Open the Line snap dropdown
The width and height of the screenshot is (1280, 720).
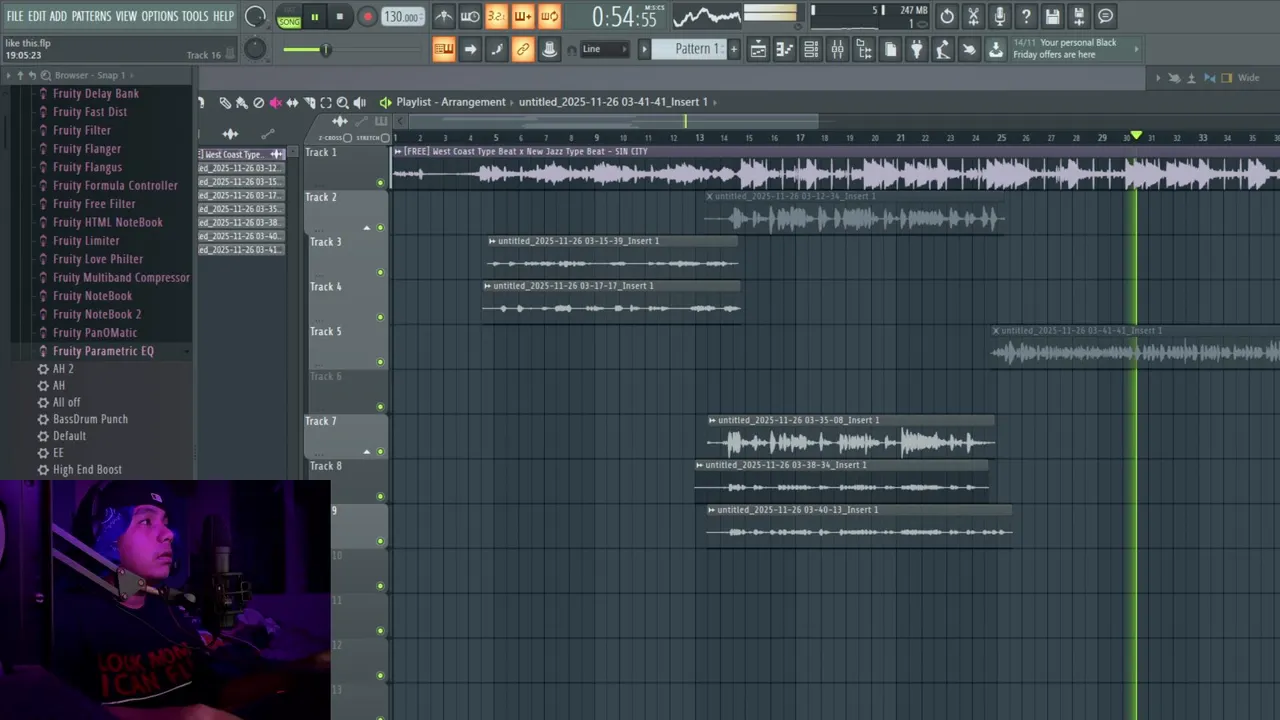tap(605, 49)
